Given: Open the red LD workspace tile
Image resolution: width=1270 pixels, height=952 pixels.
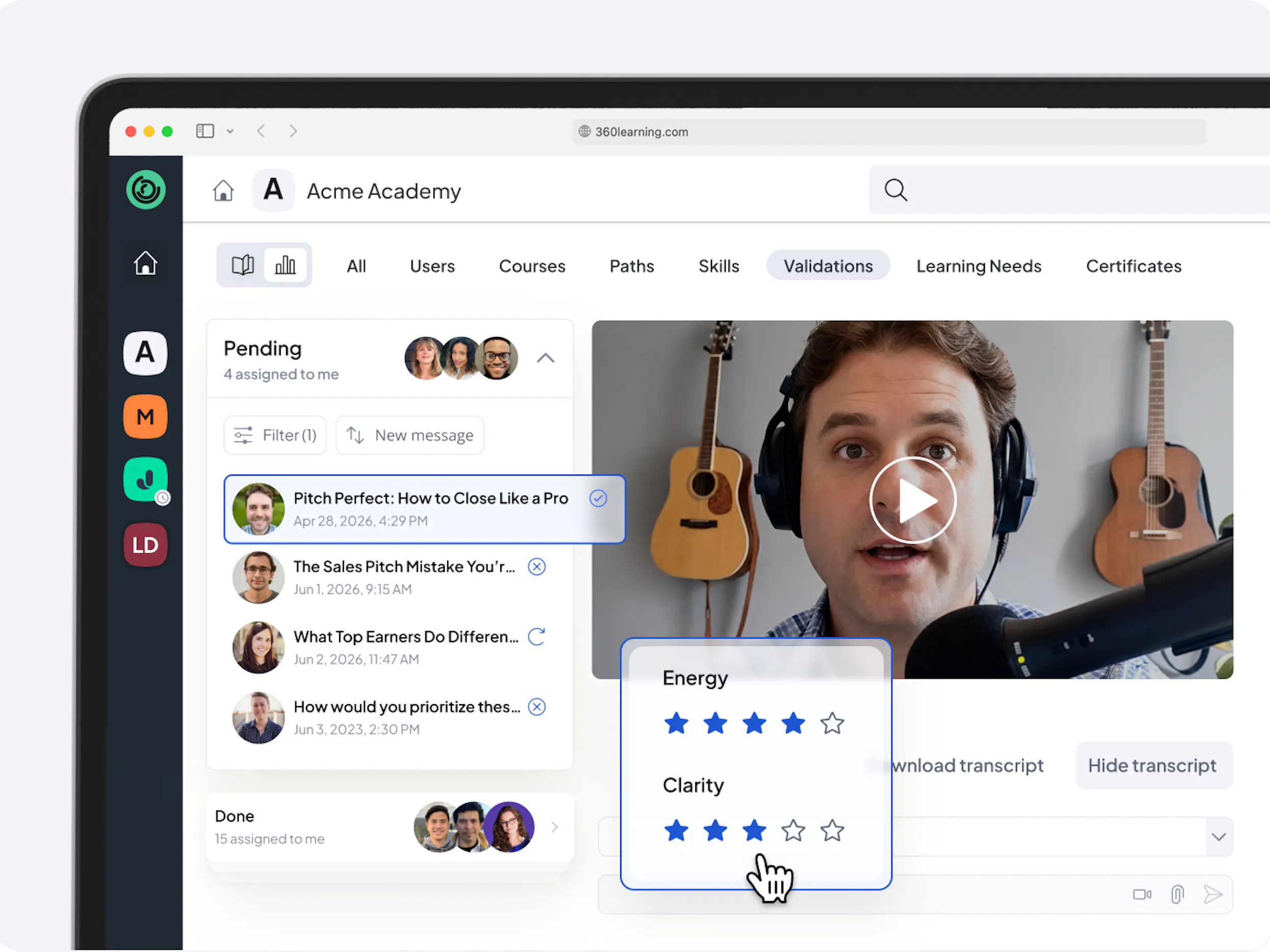Looking at the screenshot, I should click(x=145, y=545).
